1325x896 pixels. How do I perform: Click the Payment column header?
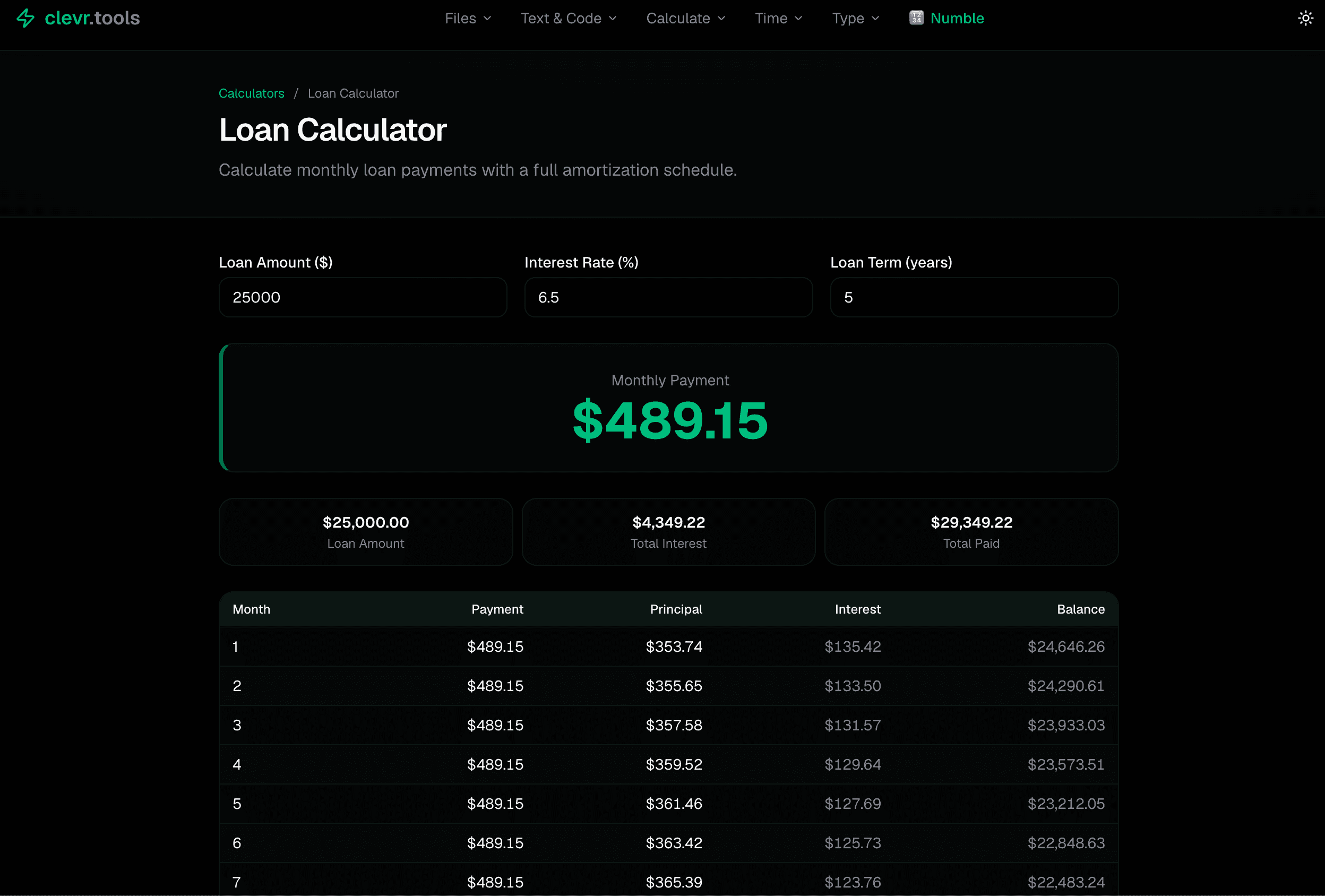[x=497, y=609]
